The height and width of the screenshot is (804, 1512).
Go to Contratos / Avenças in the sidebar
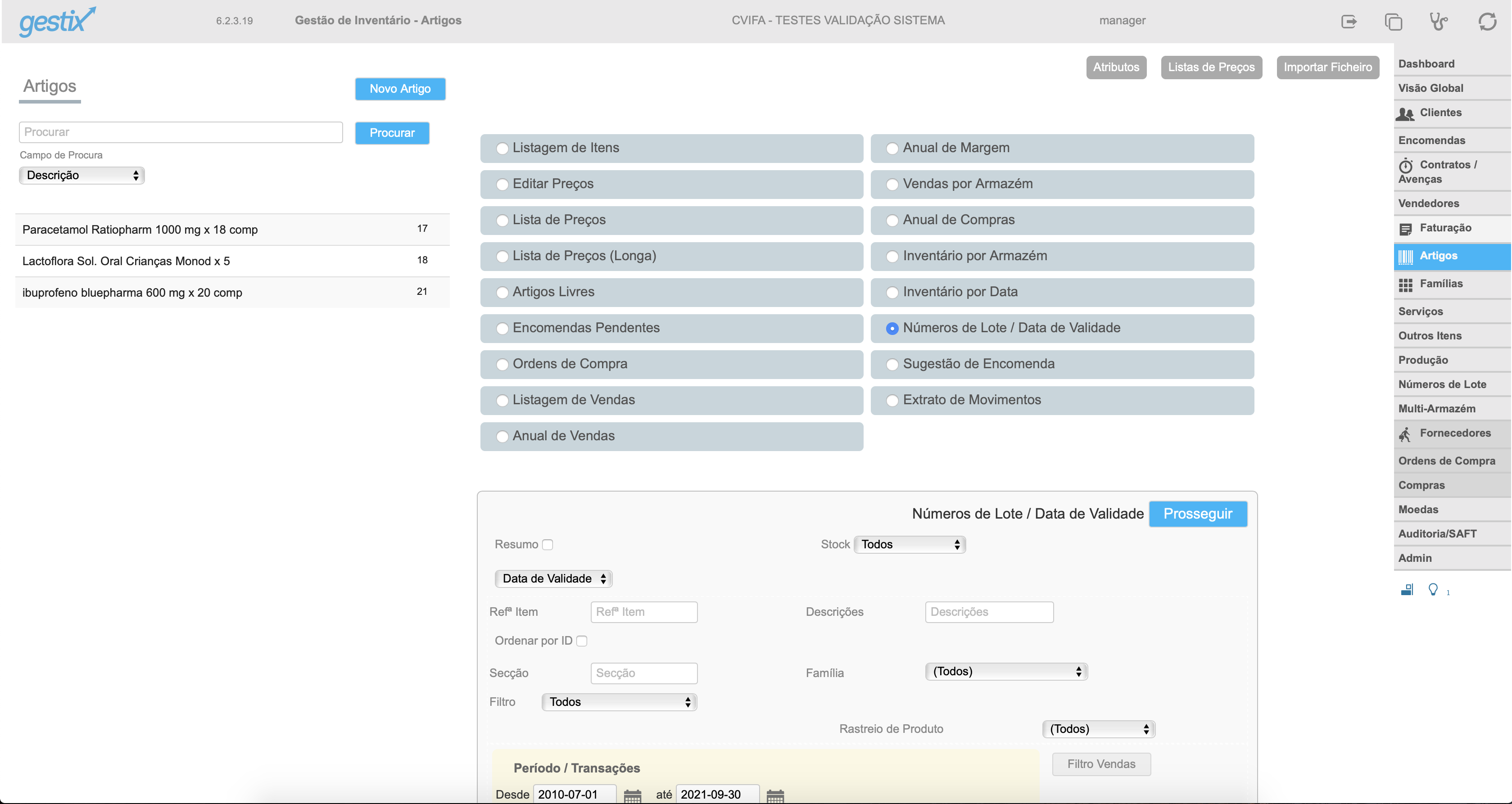tap(1452, 172)
